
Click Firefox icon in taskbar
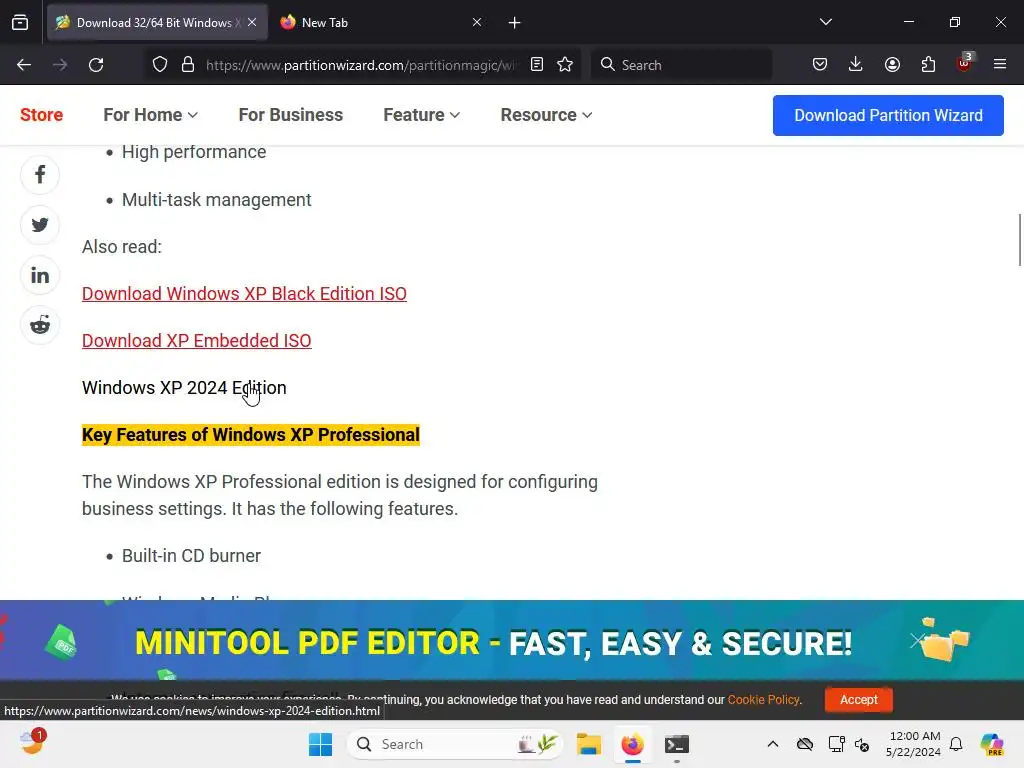632,744
